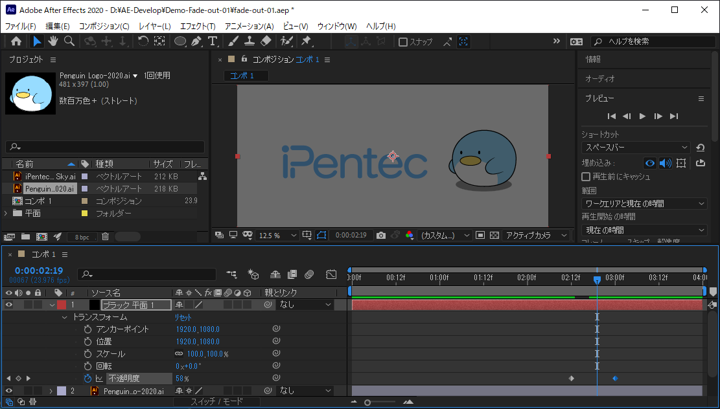Open the 12.5% magnification dropdown
Image resolution: width=720 pixels, height=409 pixels.
(277, 235)
